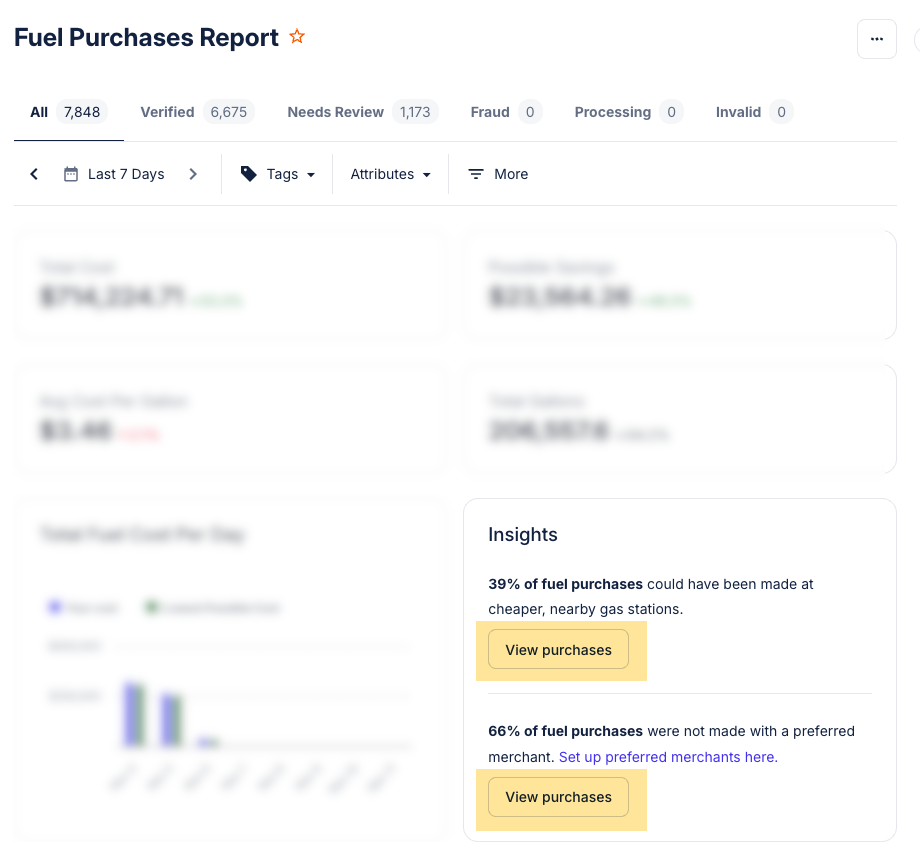Open the Tags filter dropdown
920x851 pixels.
pos(277,174)
